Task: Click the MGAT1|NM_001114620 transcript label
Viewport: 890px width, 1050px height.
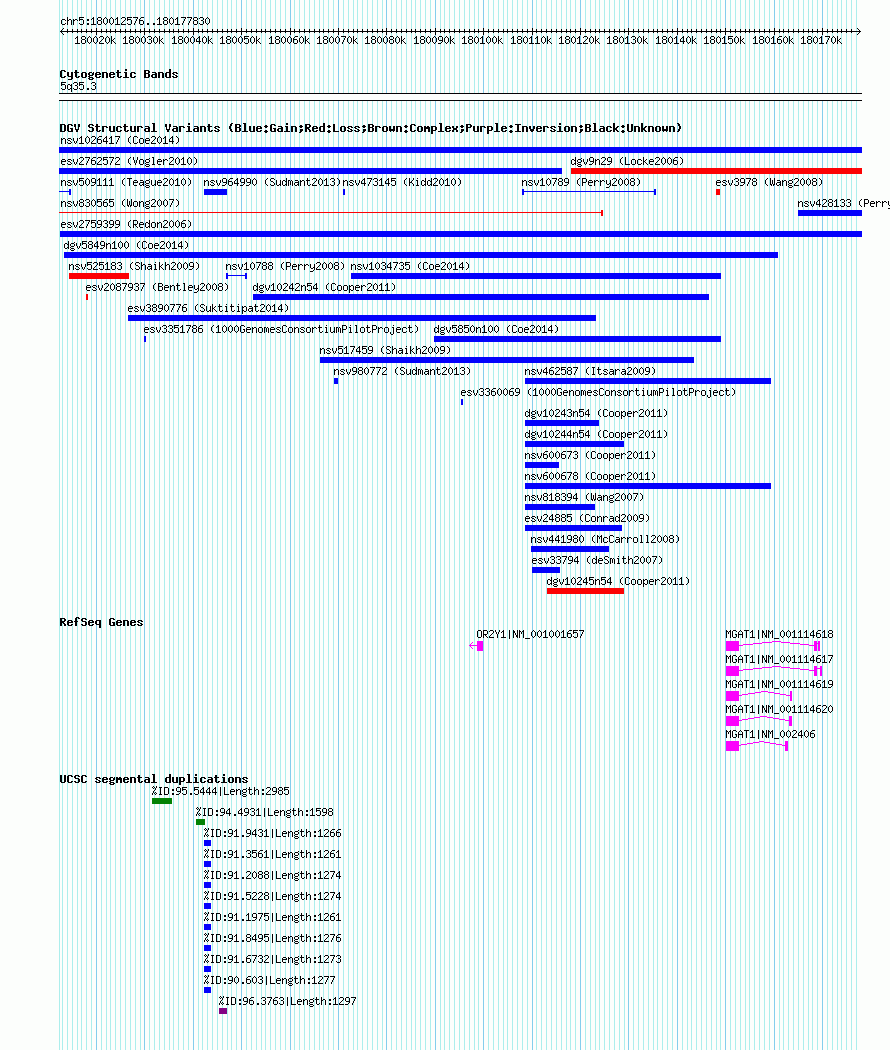Action: [780, 709]
